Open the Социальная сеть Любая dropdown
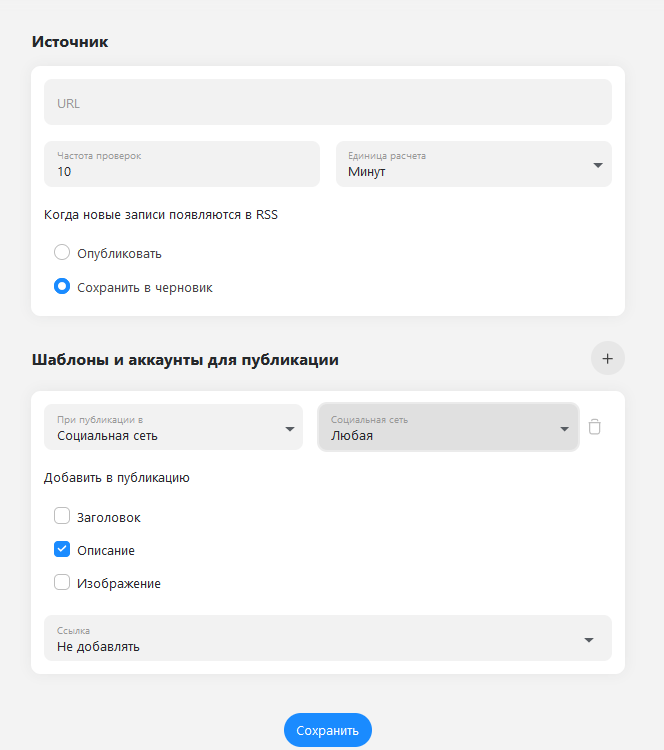664x750 pixels. [x=448, y=427]
